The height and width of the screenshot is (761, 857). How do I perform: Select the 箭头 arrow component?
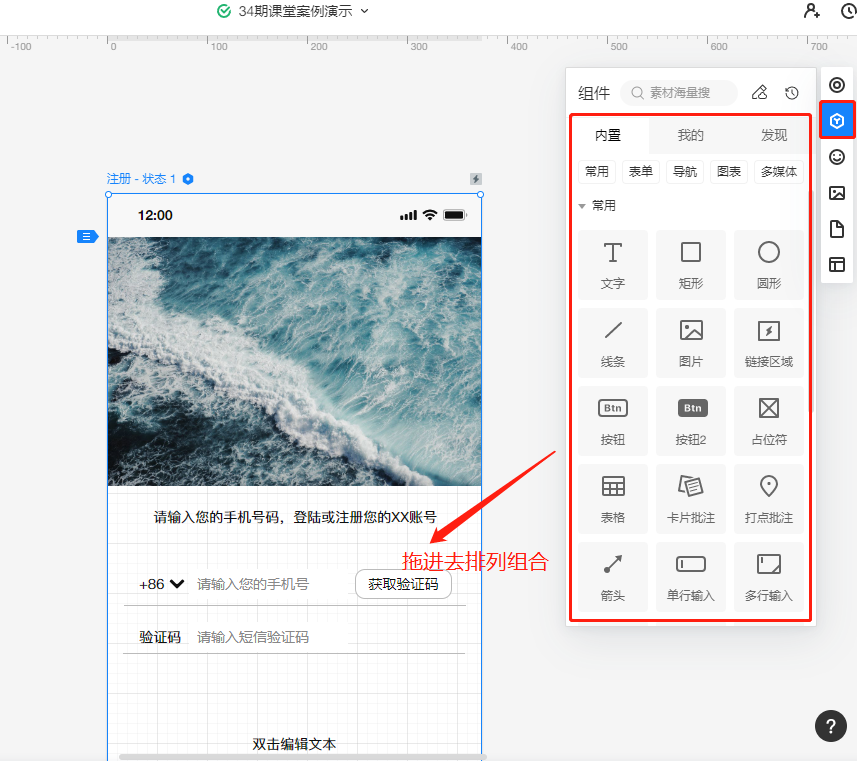coord(613,578)
